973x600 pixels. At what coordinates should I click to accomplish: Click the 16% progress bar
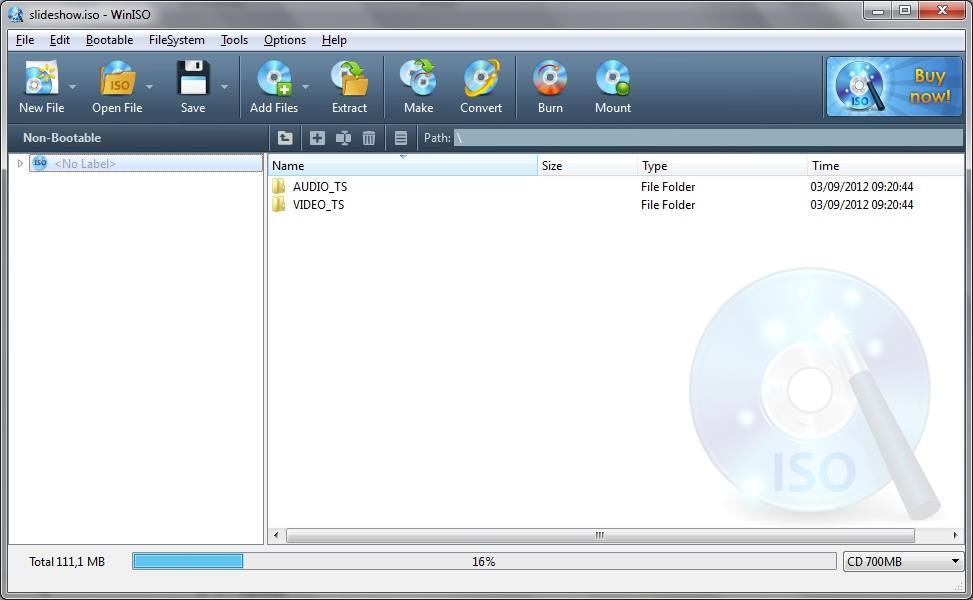[483, 561]
